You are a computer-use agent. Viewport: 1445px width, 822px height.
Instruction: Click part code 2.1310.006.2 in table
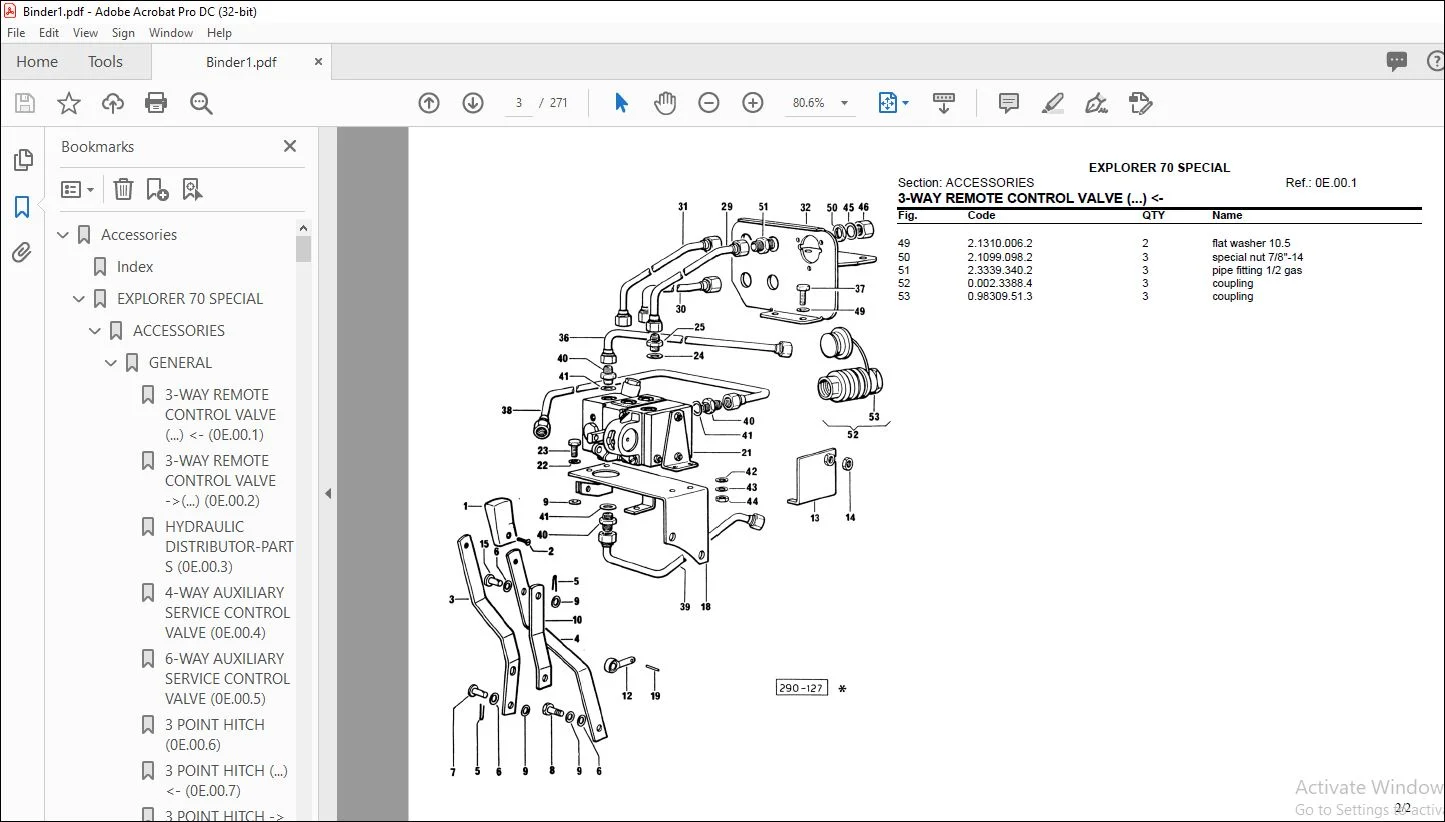point(999,243)
